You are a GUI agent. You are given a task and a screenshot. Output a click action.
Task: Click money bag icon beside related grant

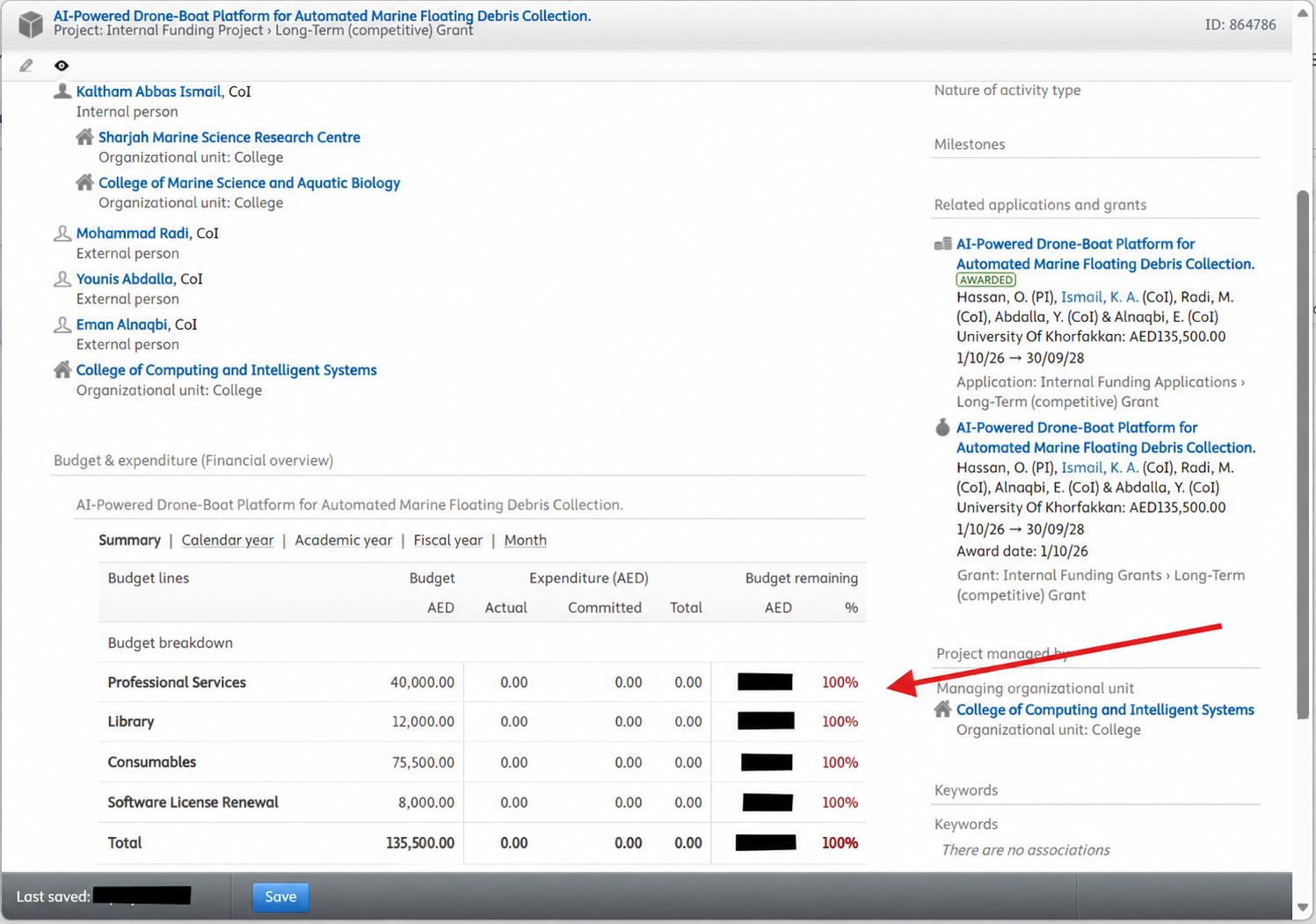click(943, 427)
